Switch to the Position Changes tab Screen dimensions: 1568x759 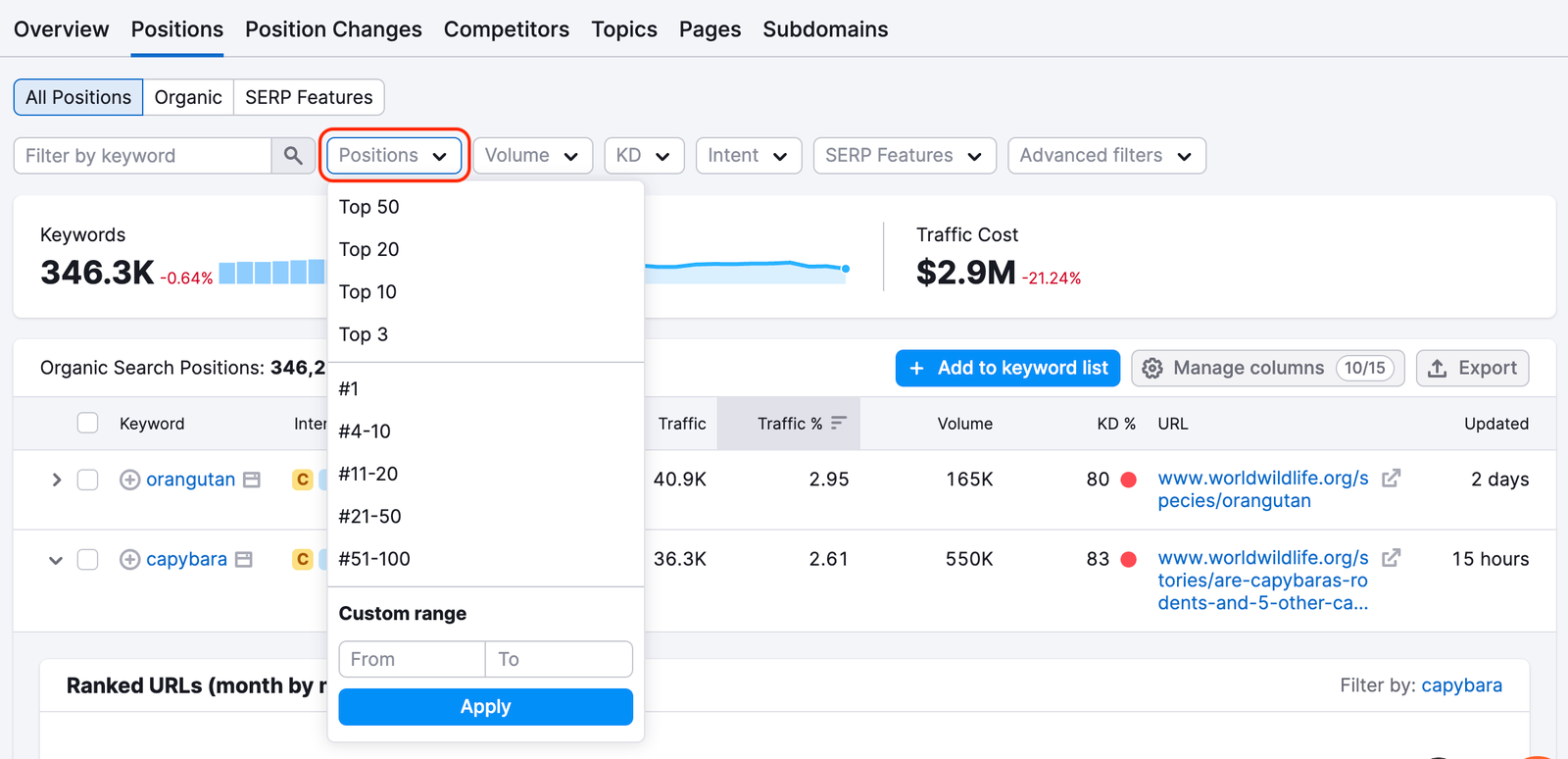[x=333, y=29]
